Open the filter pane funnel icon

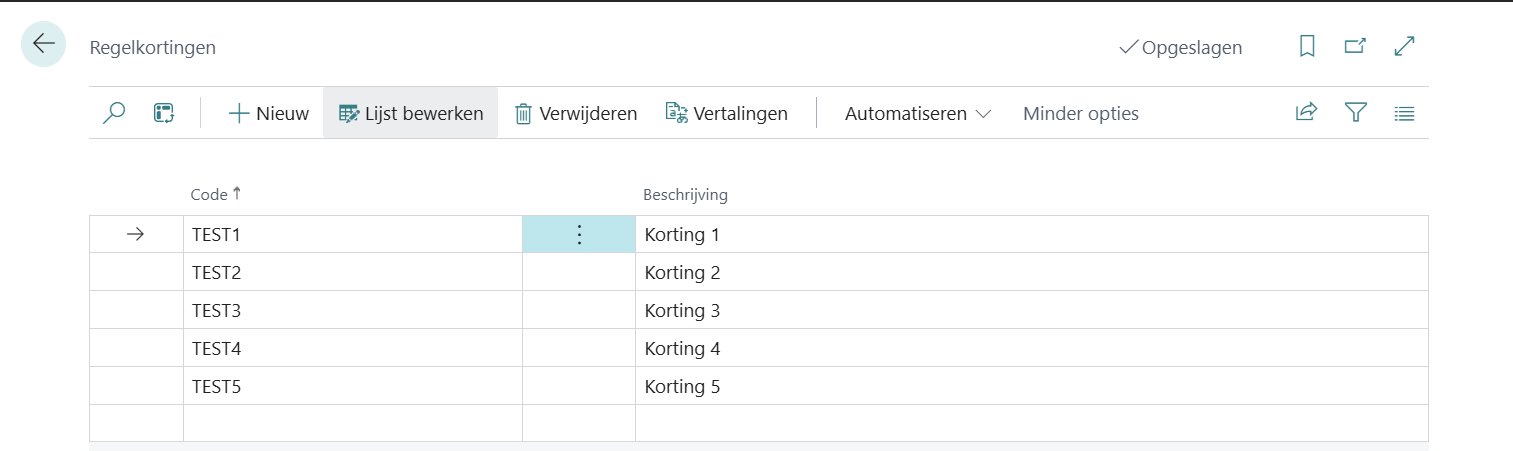(x=1355, y=113)
